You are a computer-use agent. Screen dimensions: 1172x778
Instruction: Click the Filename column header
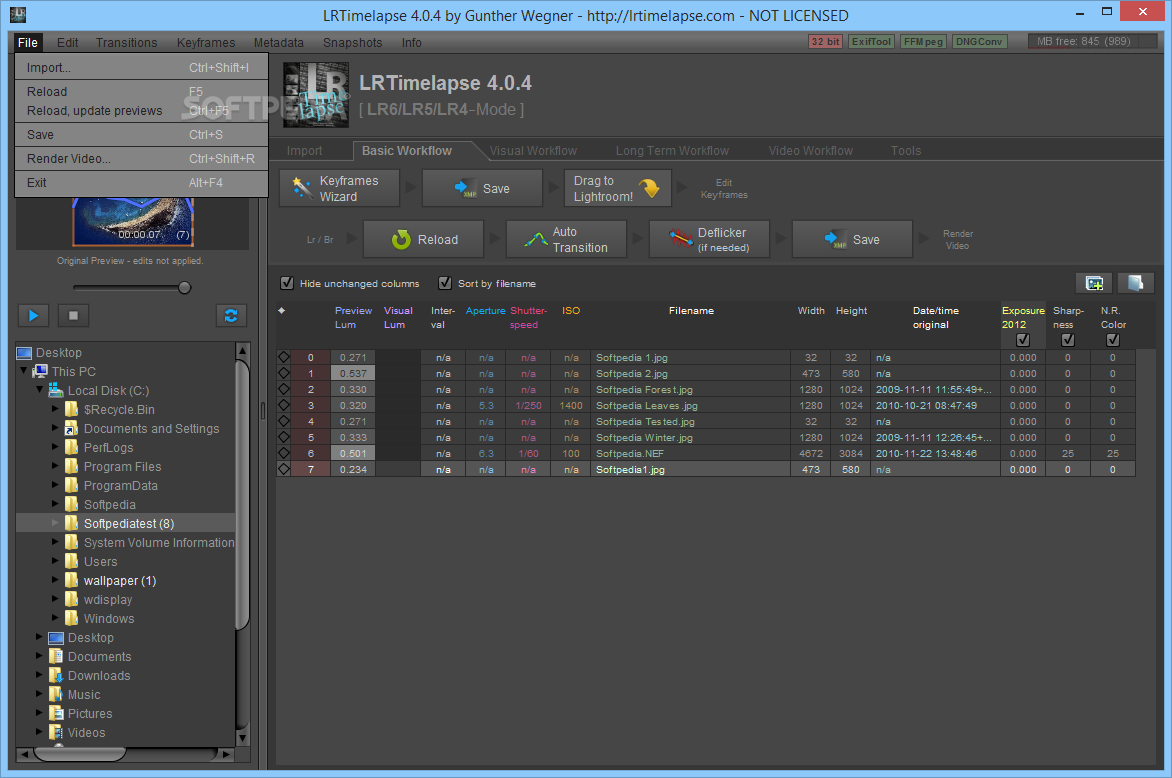point(691,311)
